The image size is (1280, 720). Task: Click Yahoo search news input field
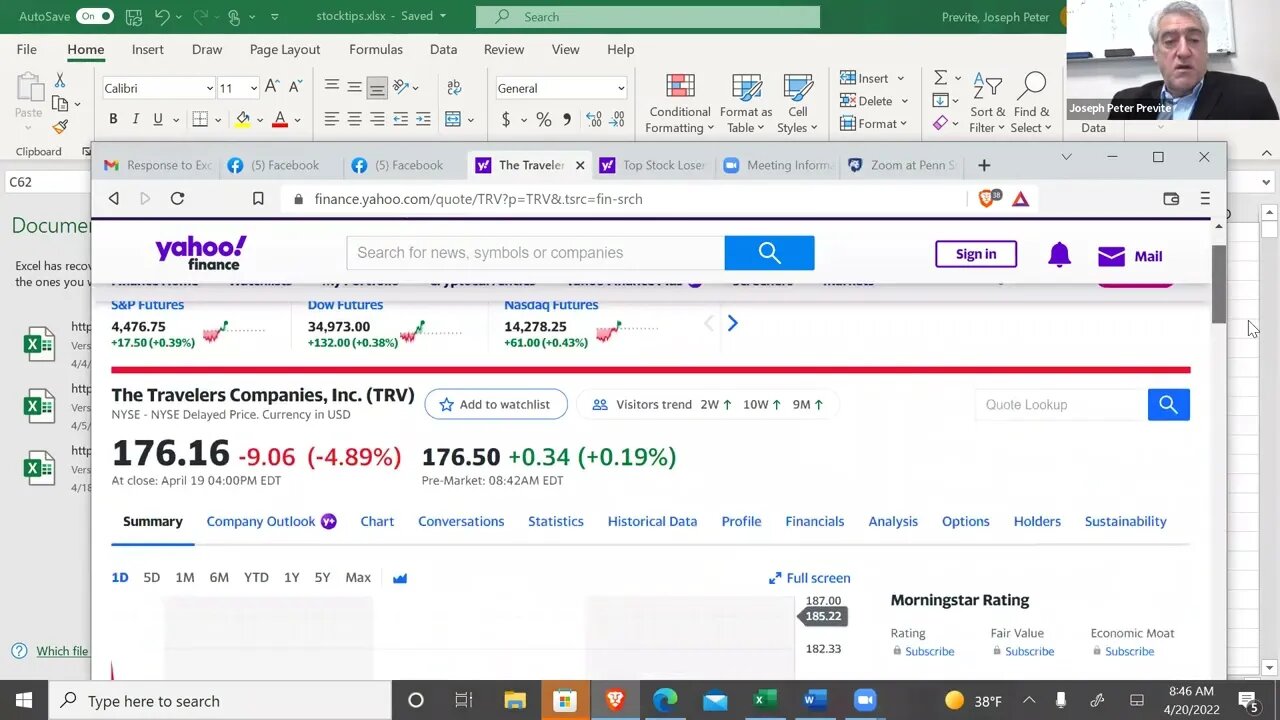pyautogui.click(x=536, y=253)
